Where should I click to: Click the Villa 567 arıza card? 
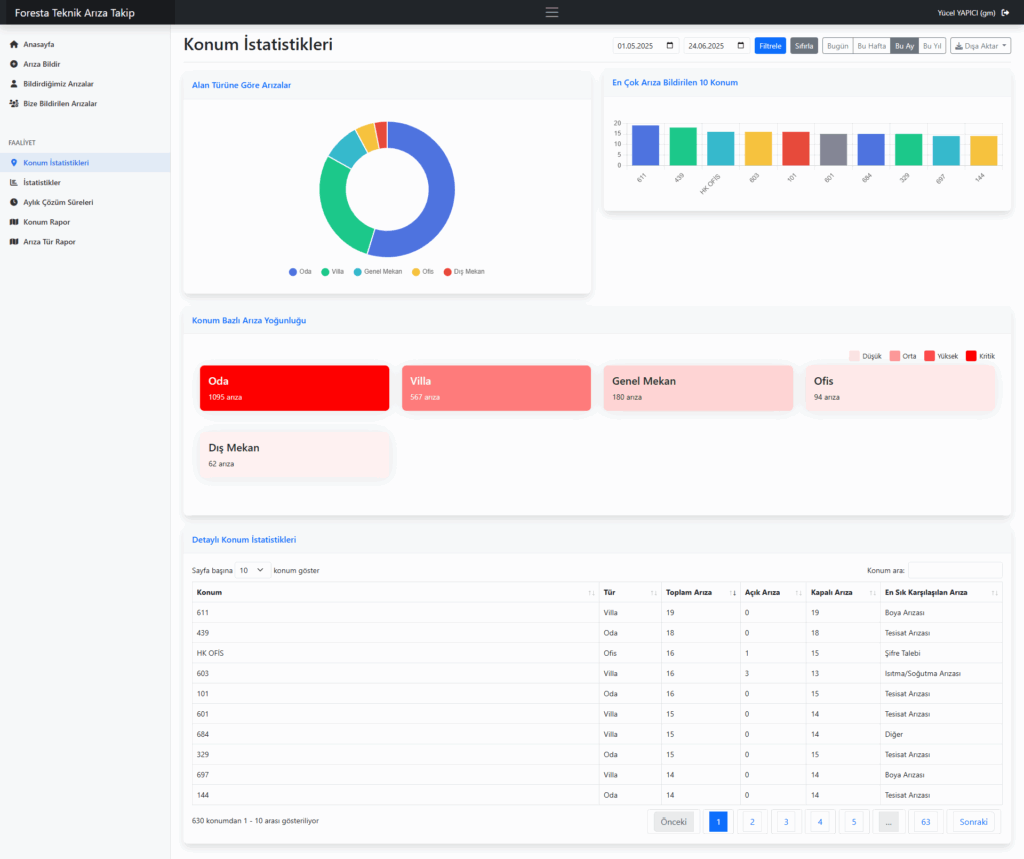[x=496, y=388]
